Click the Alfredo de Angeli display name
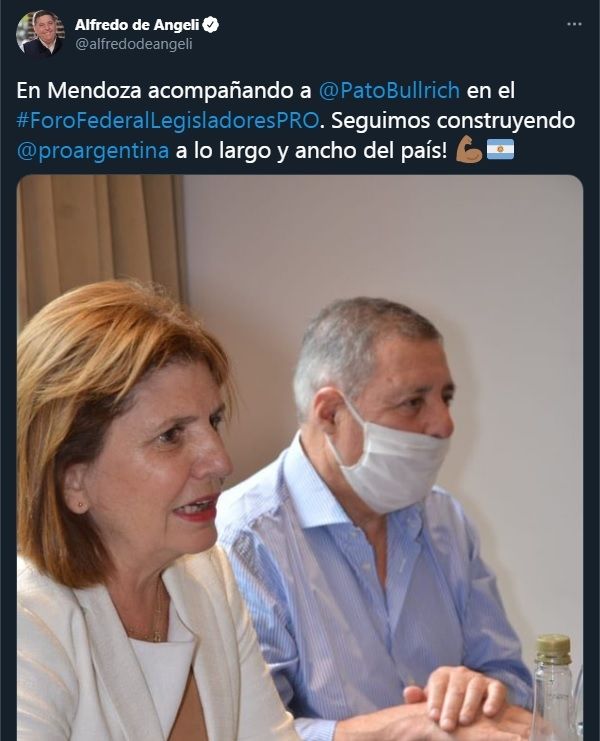 [137, 25]
